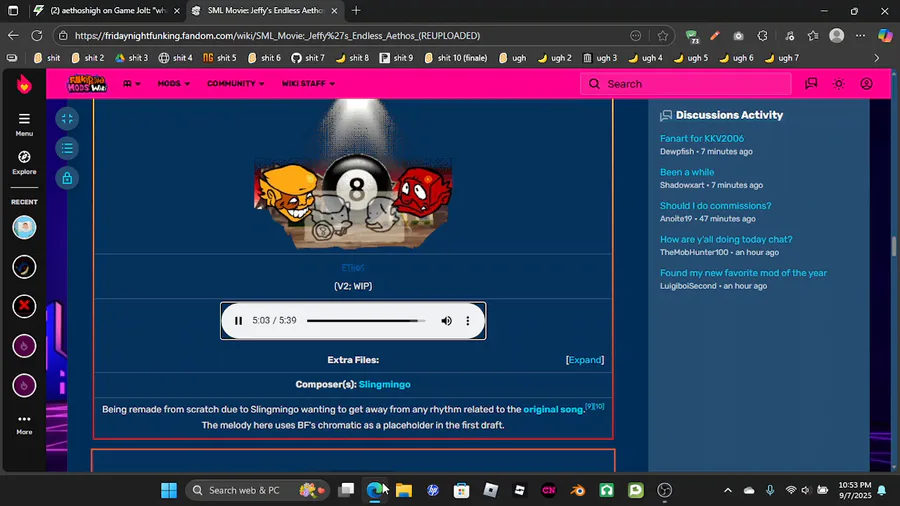Screen dimensions: 900x506
Task: Click the wiki Search field
Action: [x=686, y=84]
